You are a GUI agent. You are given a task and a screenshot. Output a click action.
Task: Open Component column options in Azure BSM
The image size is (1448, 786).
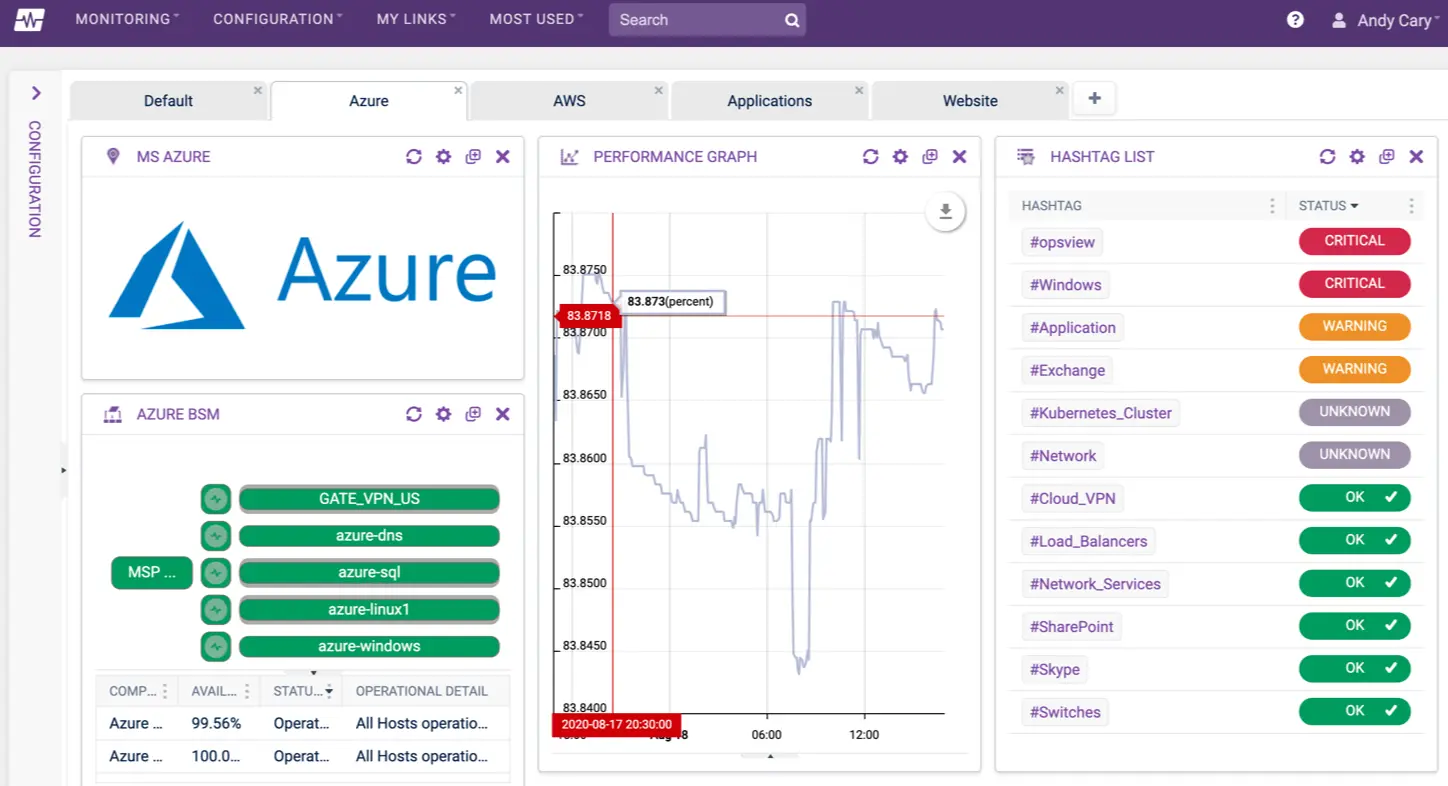coord(165,691)
